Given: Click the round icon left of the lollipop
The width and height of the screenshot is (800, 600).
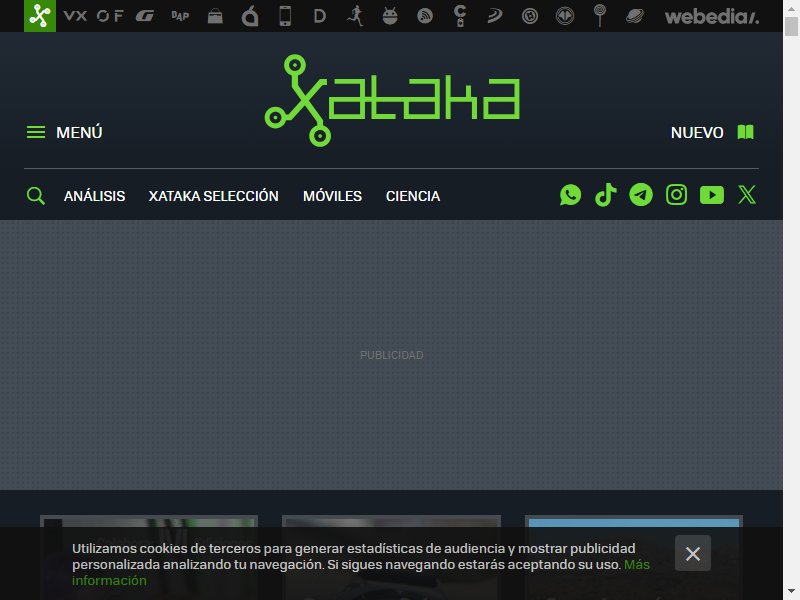Looking at the screenshot, I should [x=565, y=16].
